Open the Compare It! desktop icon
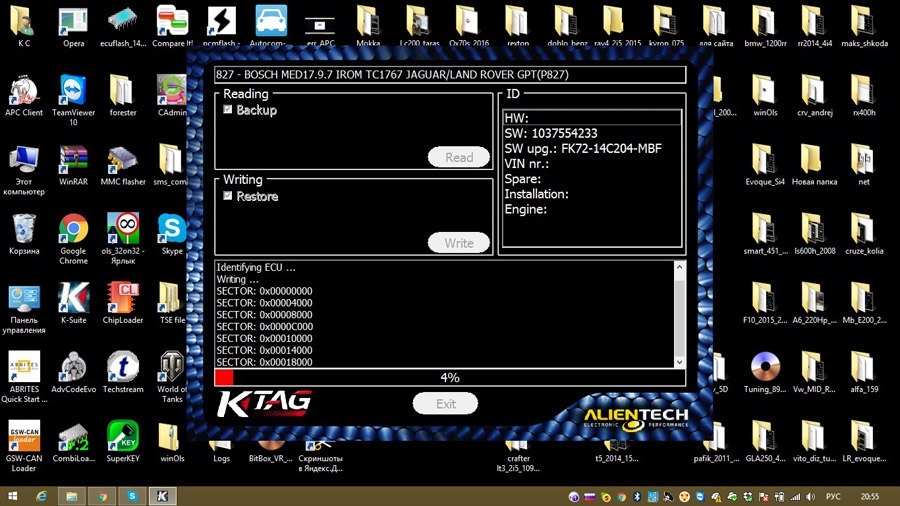The height and width of the screenshot is (506, 900). (x=172, y=26)
